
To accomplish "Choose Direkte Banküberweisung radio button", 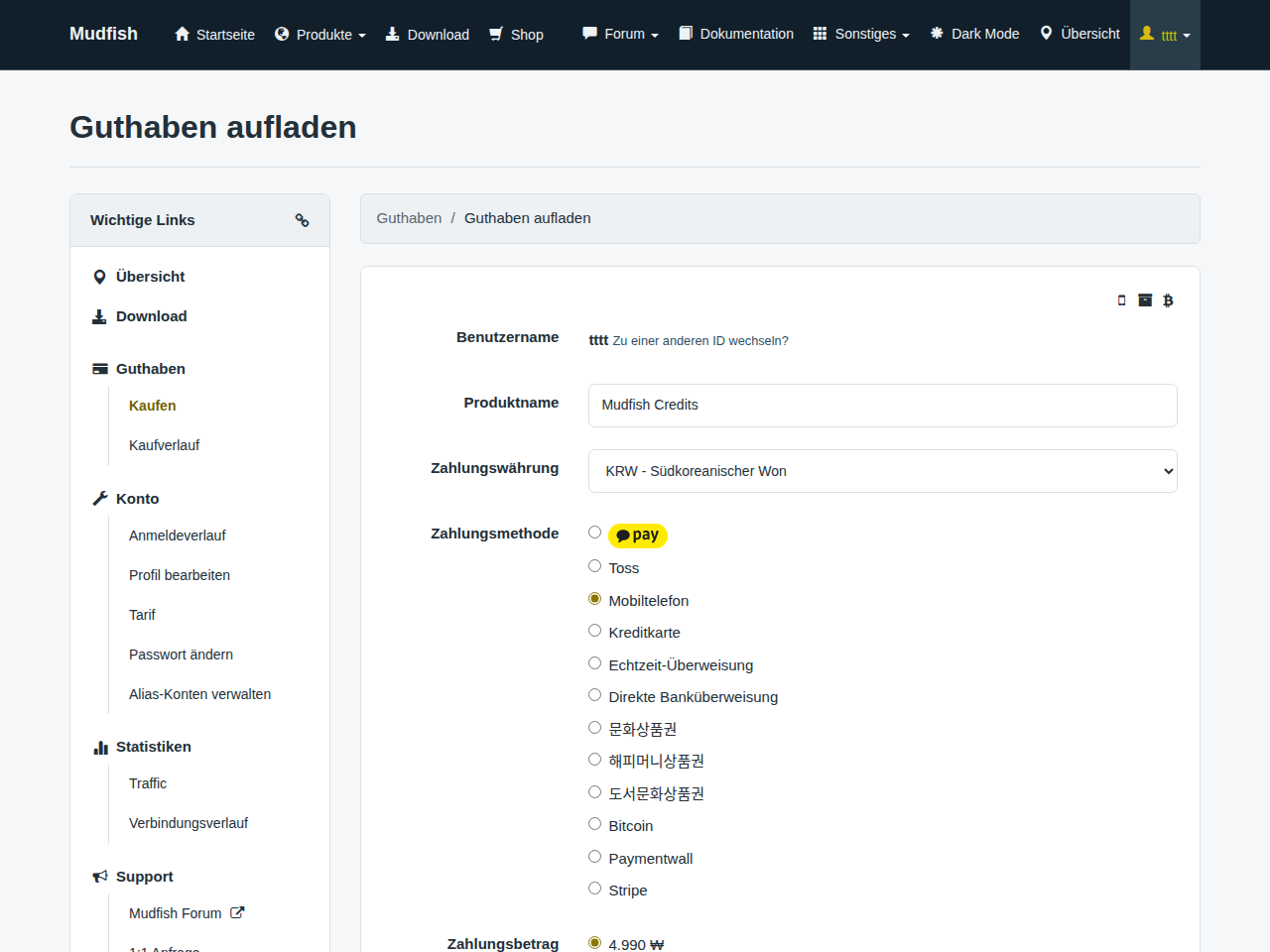I will click(x=595, y=695).
